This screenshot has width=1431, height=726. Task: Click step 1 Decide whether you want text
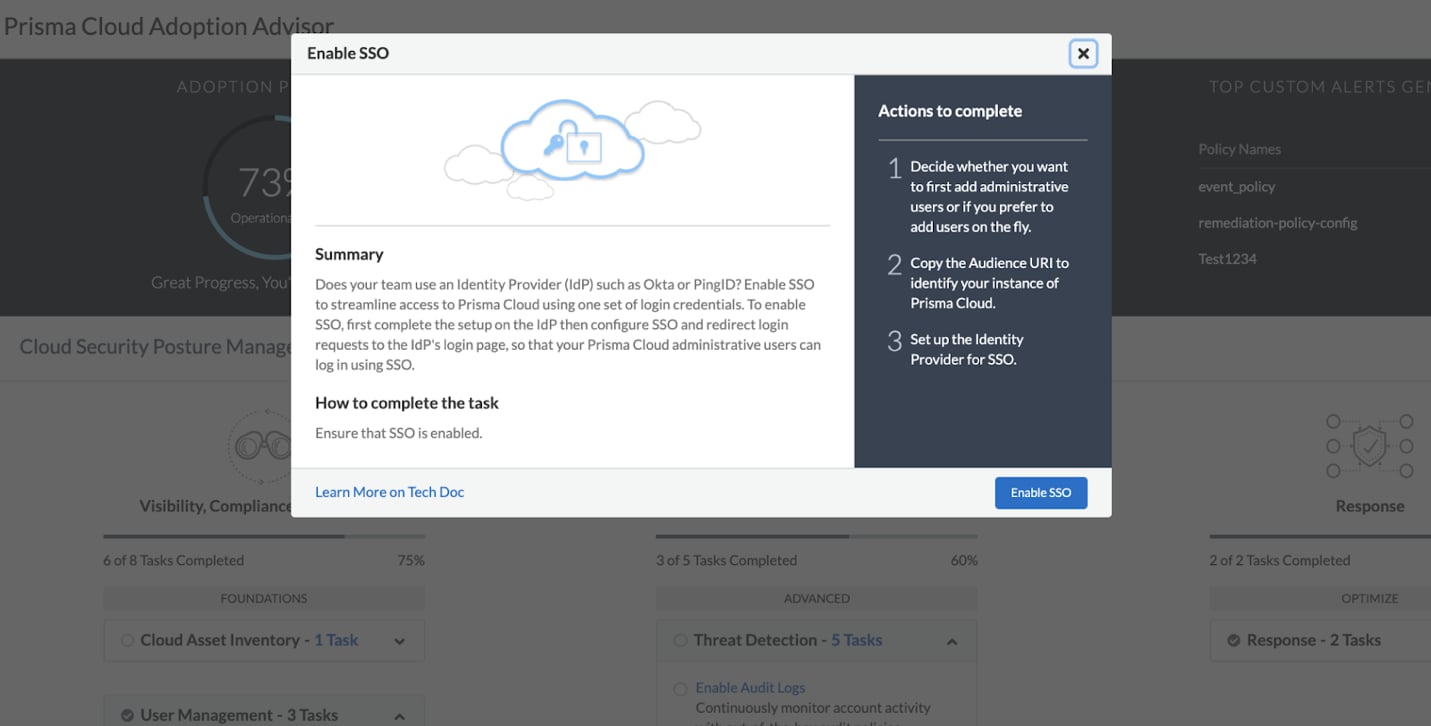989,197
